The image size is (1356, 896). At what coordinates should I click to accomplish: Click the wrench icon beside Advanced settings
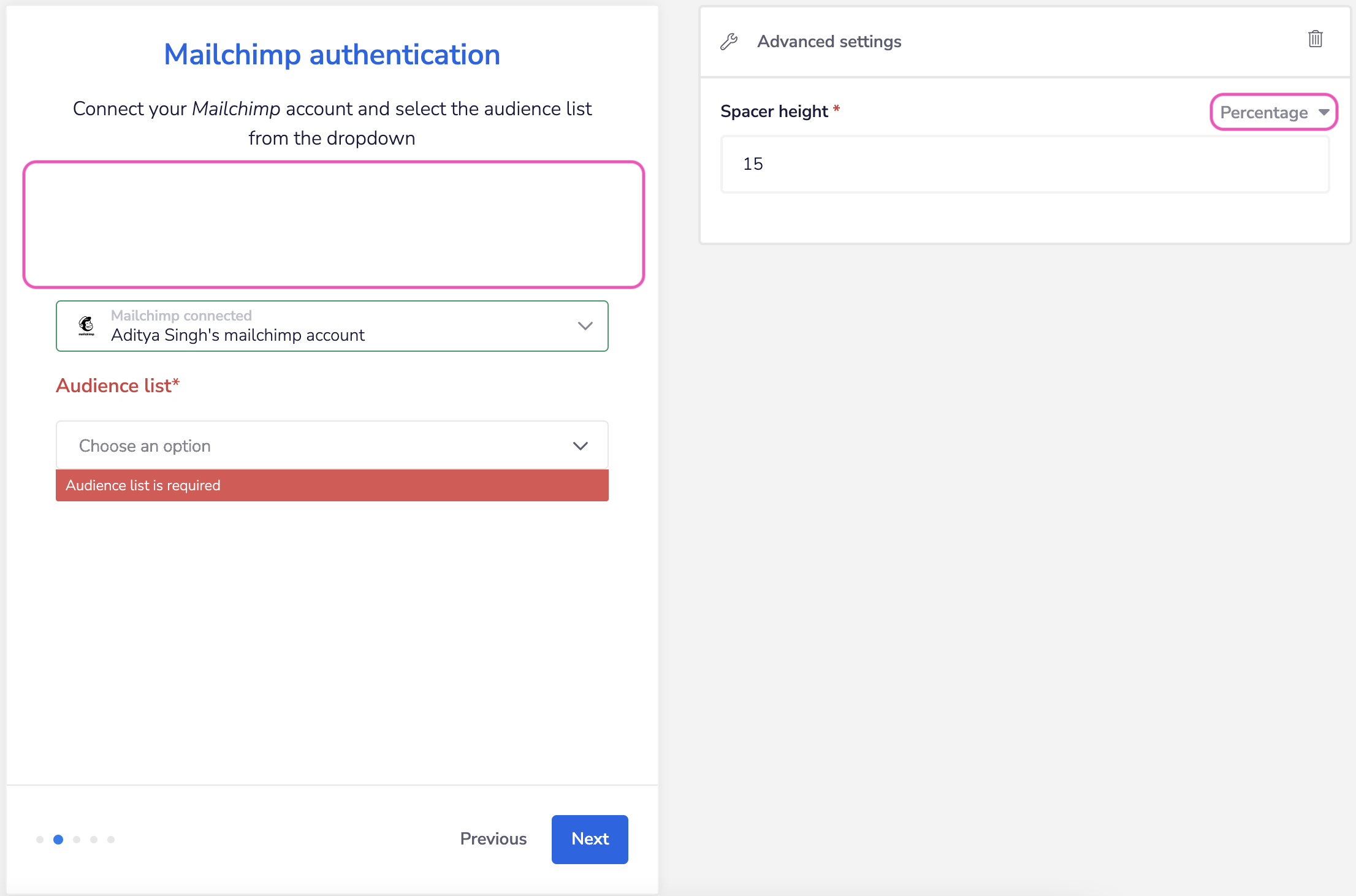(x=729, y=42)
